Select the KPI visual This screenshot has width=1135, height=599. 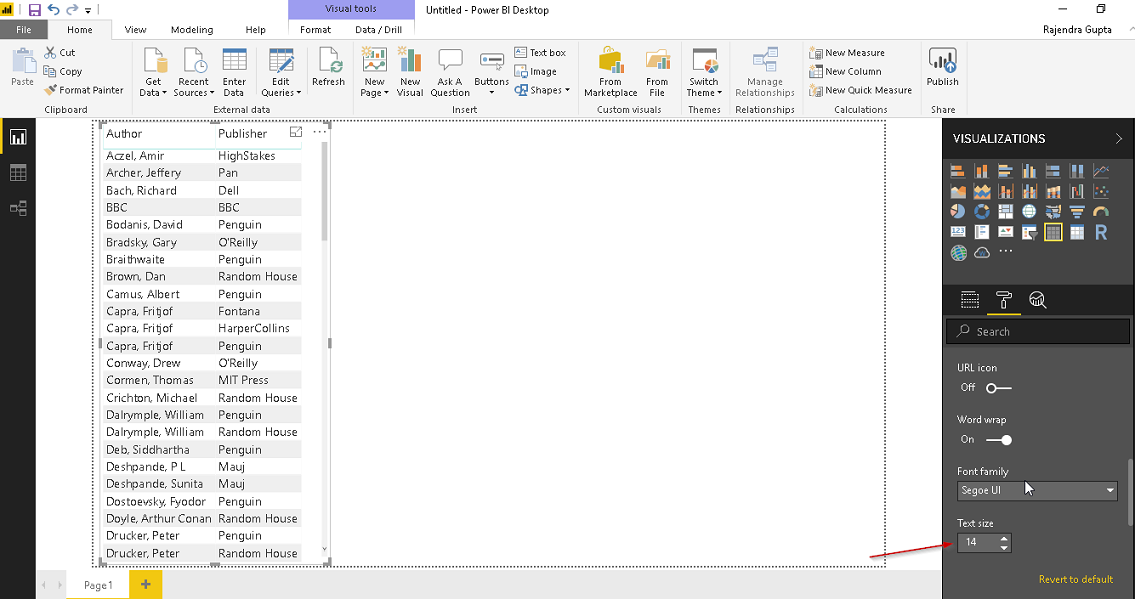coord(1005,232)
